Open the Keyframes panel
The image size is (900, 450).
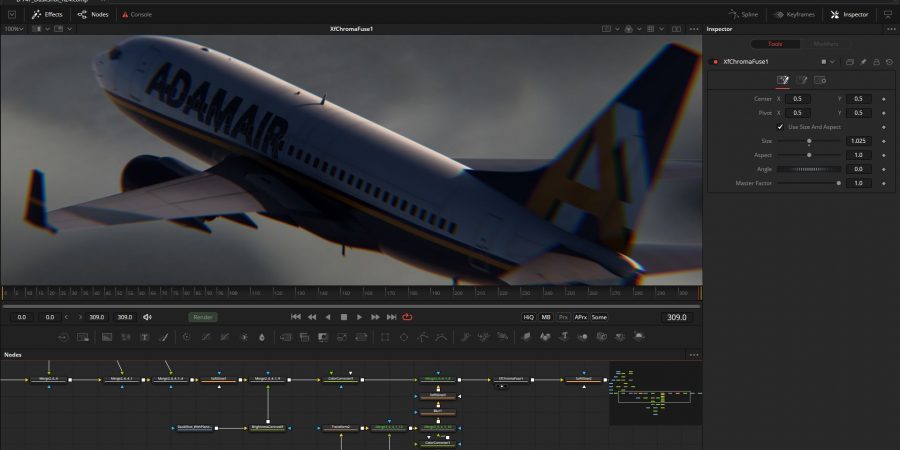794,14
